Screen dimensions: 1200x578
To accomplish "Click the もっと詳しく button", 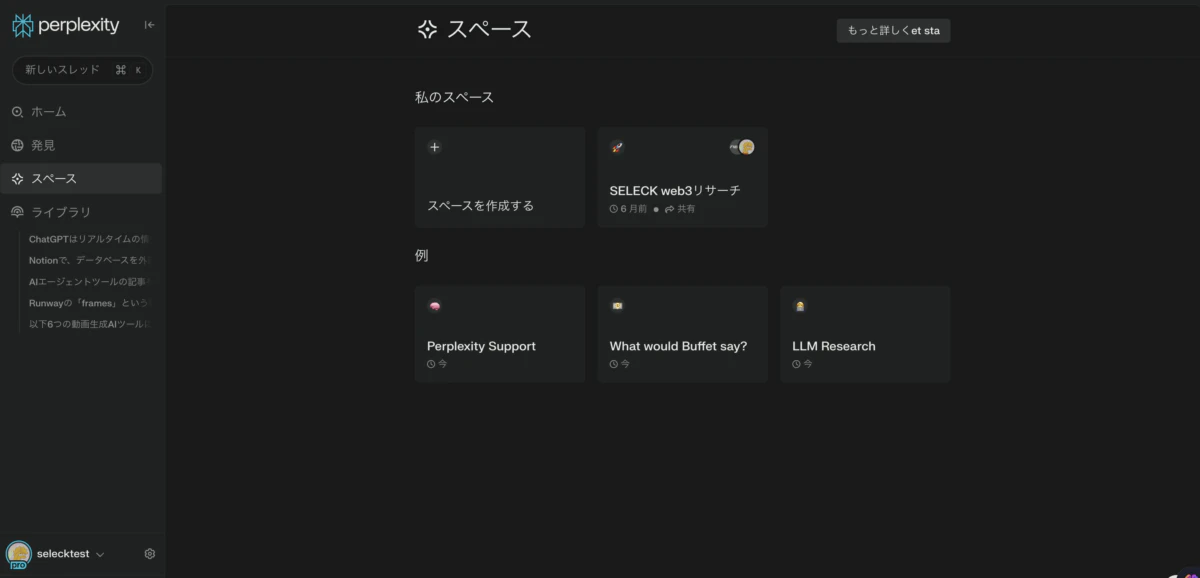I will point(893,30).
